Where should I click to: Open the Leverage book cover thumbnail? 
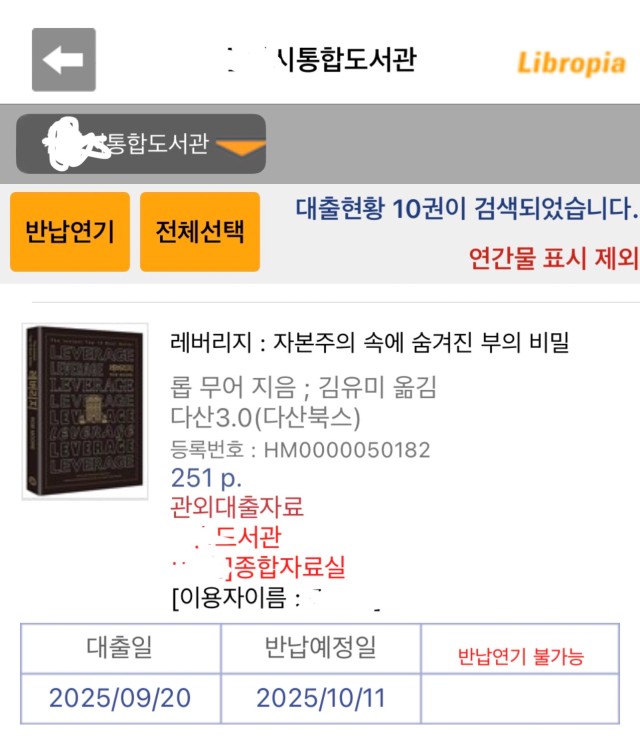tap(85, 411)
